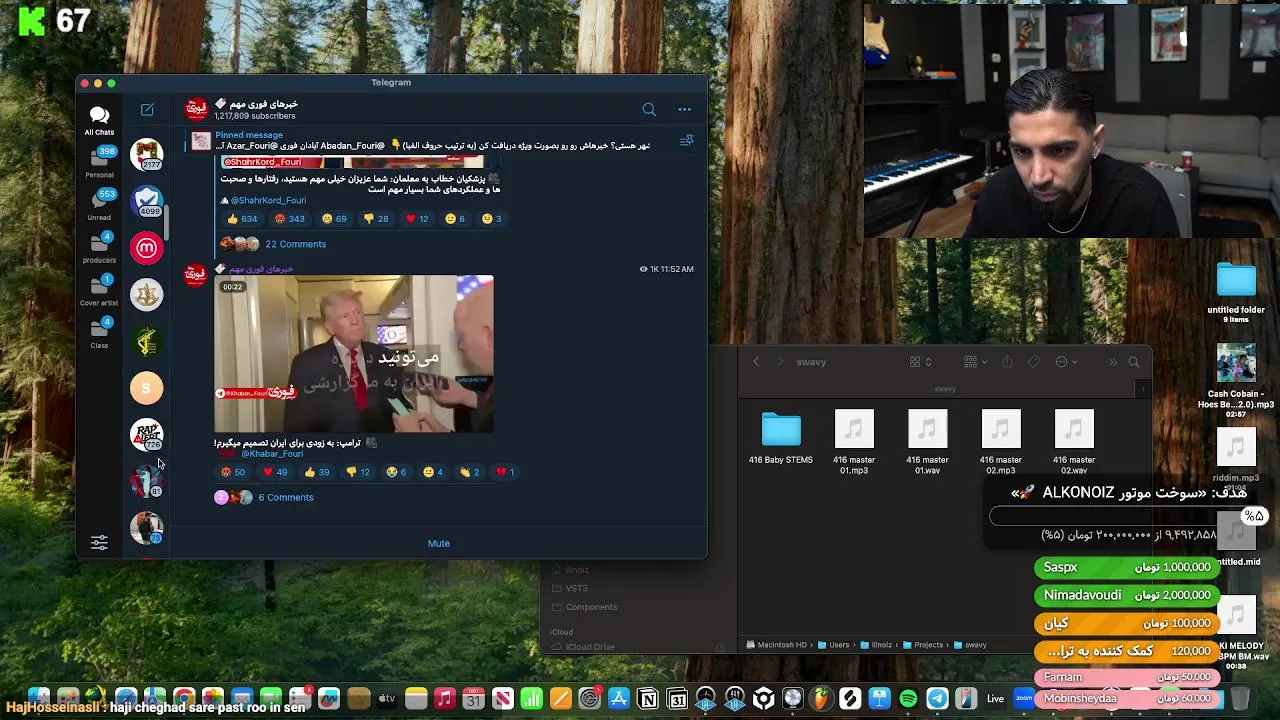Open search in Finder window toolbar
1280x720 pixels.
tap(1134, 362)
